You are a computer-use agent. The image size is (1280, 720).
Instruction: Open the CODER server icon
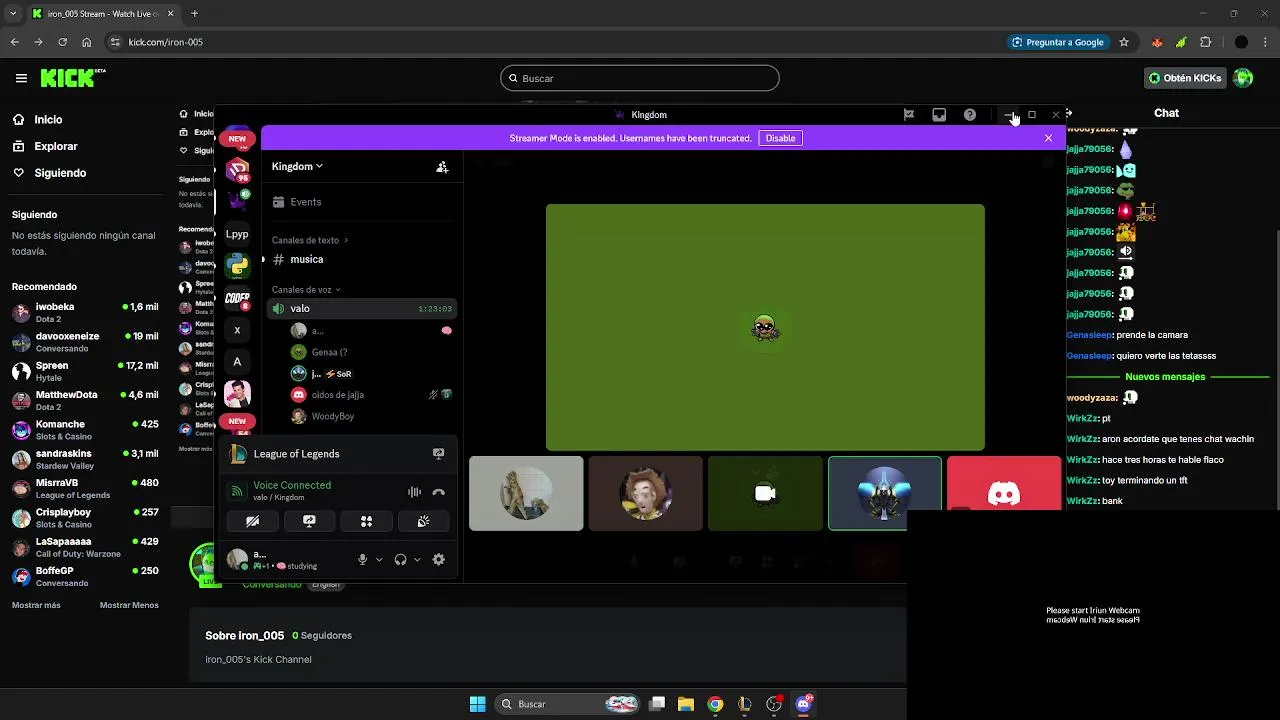click(237, 298)
